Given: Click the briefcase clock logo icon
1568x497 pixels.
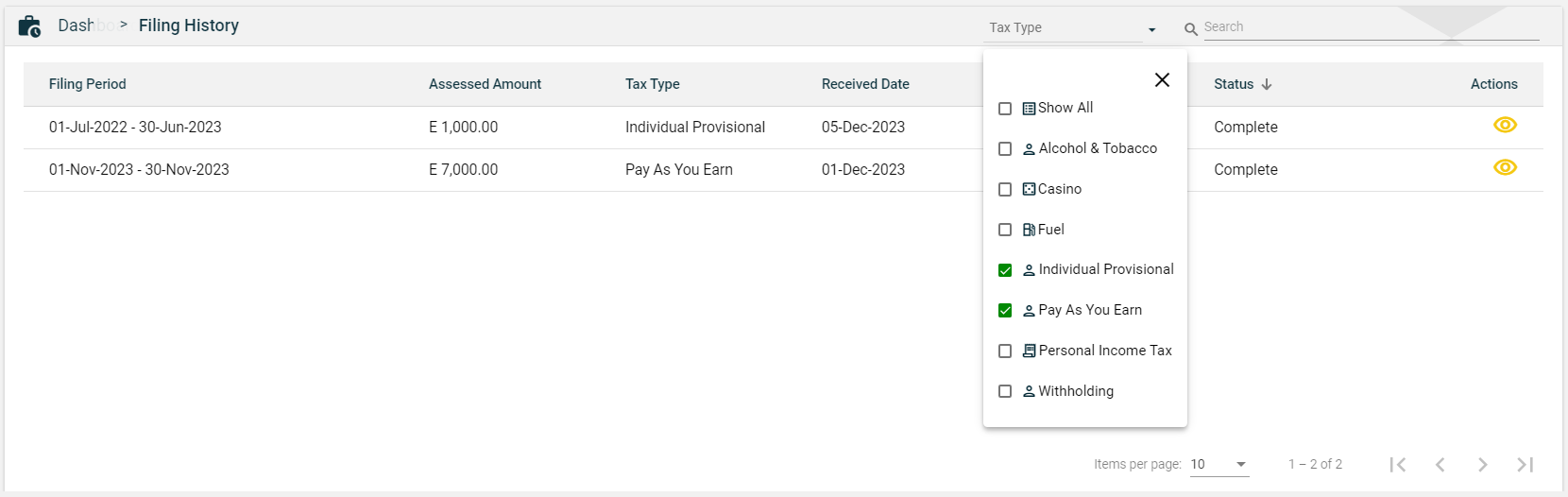Looking at the screenshot, I should pyautogui.click(x=29, y=26).
